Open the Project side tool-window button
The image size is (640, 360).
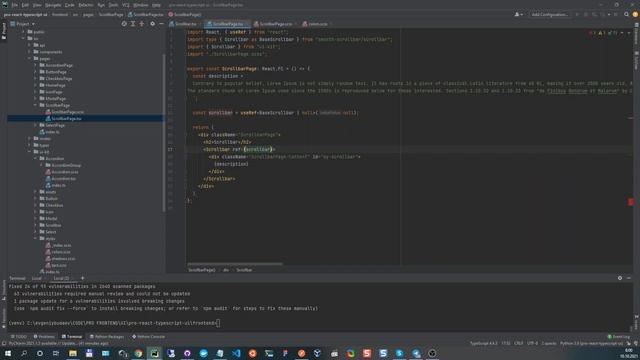pyautogui.click(x=4, y=31)
